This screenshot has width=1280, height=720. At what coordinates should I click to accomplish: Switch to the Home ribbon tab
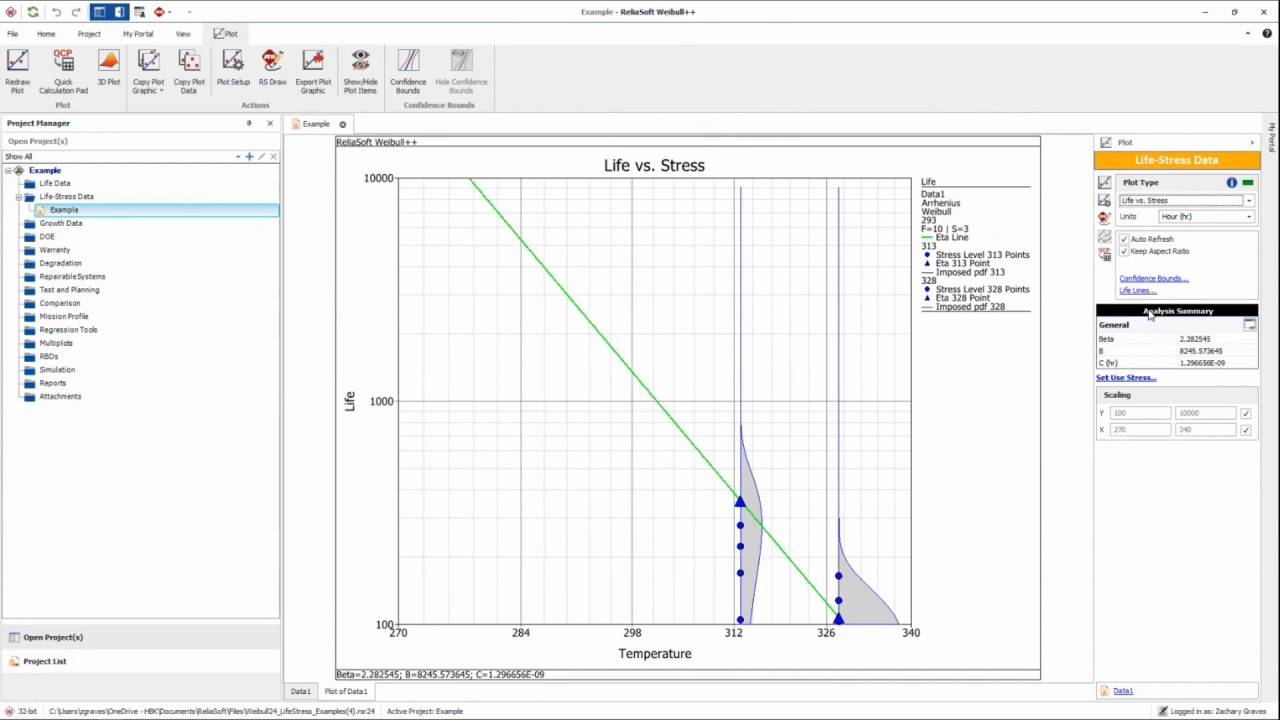(46, 34)
